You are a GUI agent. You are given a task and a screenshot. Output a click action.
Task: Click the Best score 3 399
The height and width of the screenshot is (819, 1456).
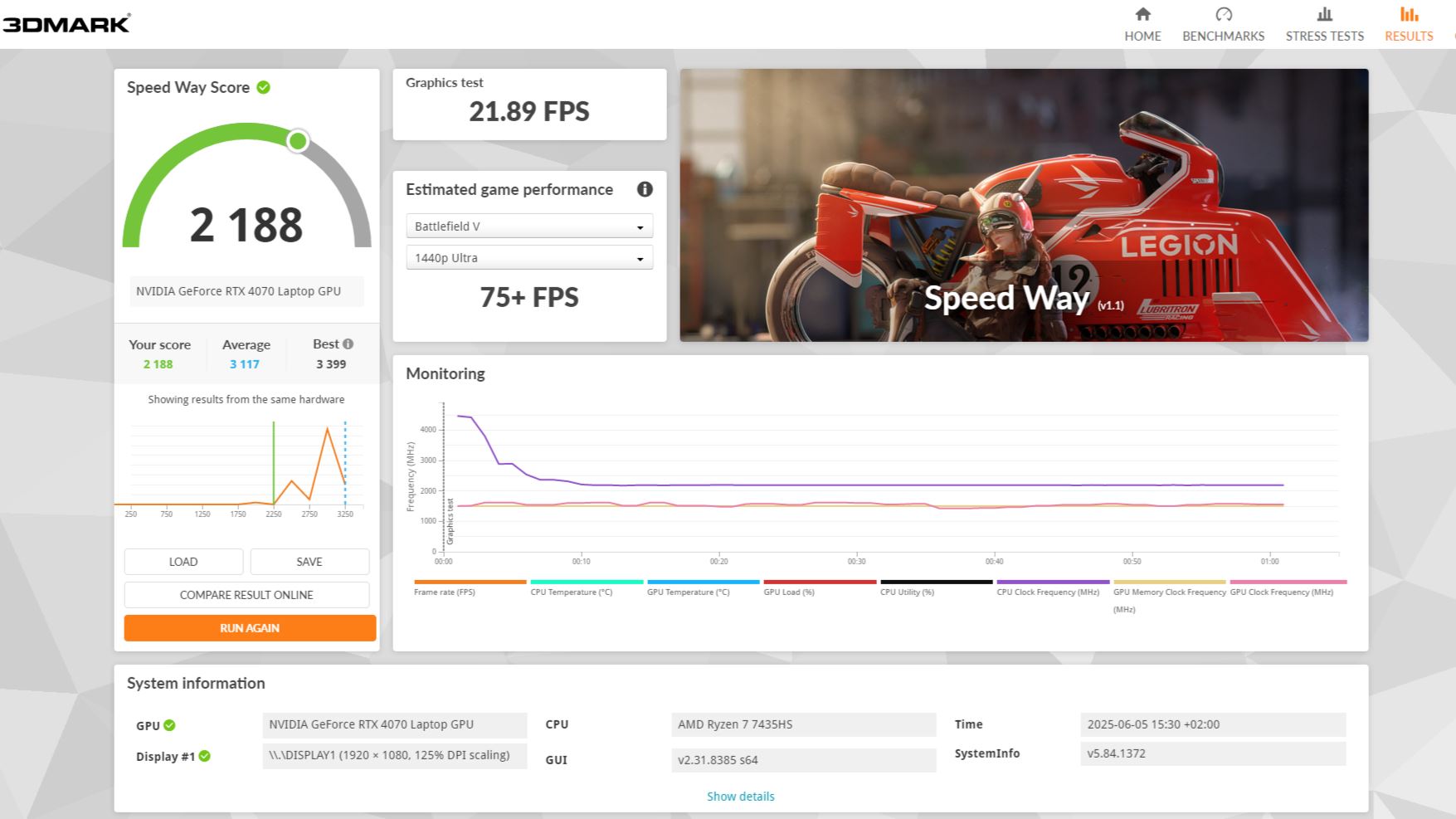coord(331,364)
